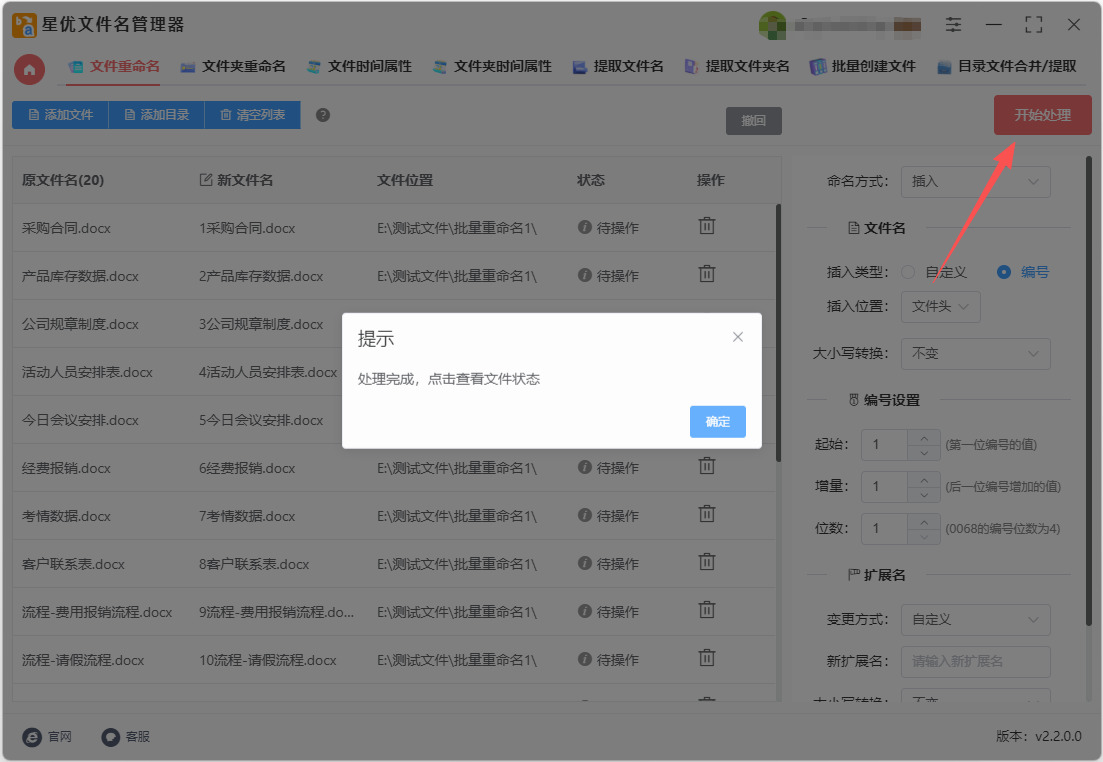This screenshot has width=1103, height=762.
Task: Open the 变更方式 dropdown showing 自定义
Action: coord(976,620)
